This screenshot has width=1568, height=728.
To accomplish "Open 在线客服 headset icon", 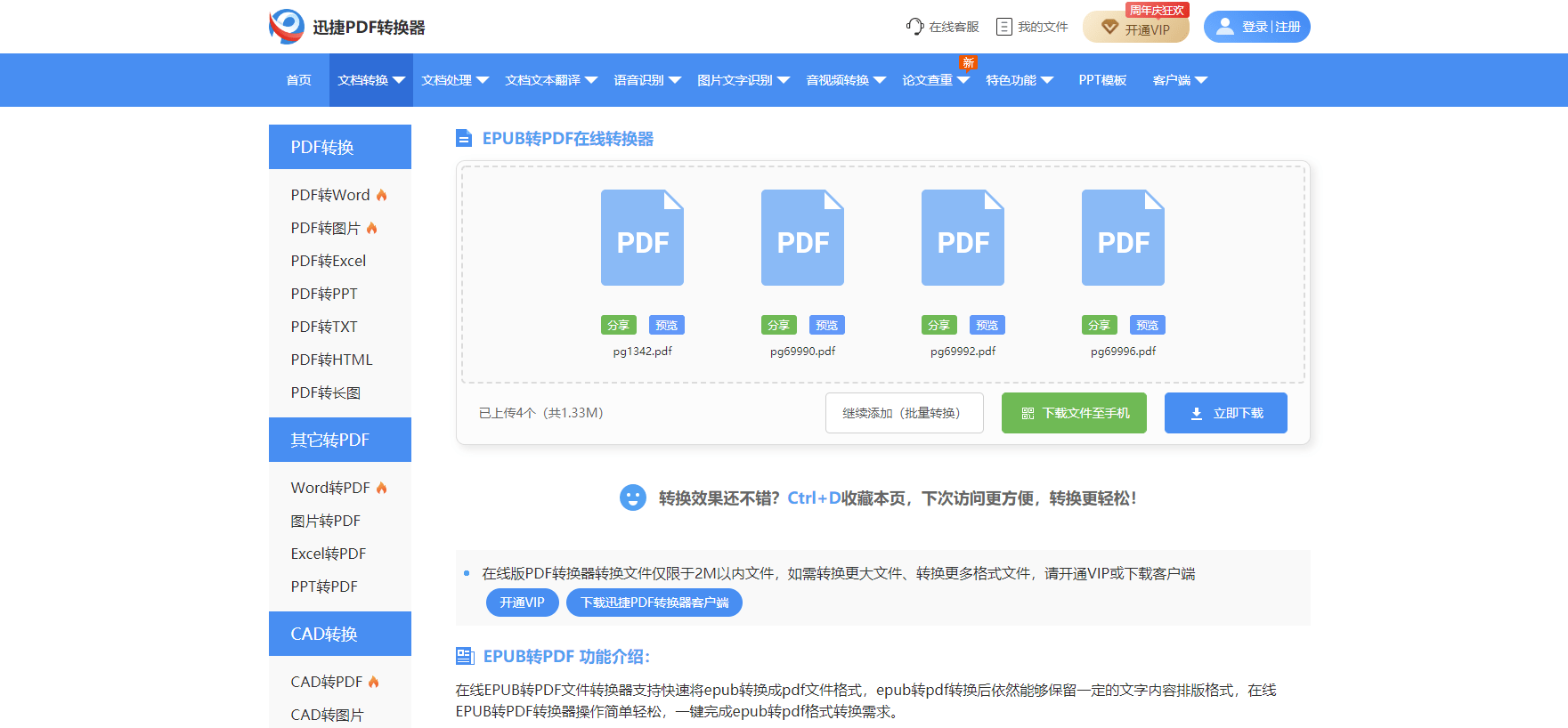I will click(914, 27).
